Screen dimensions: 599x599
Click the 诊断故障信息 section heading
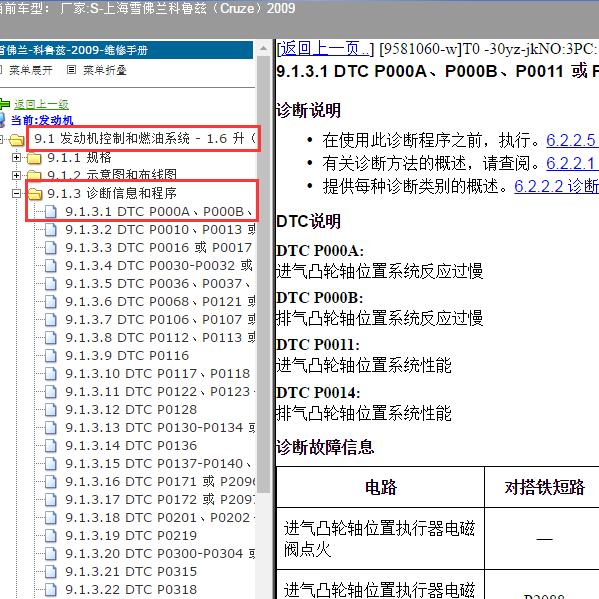(325, 447)
